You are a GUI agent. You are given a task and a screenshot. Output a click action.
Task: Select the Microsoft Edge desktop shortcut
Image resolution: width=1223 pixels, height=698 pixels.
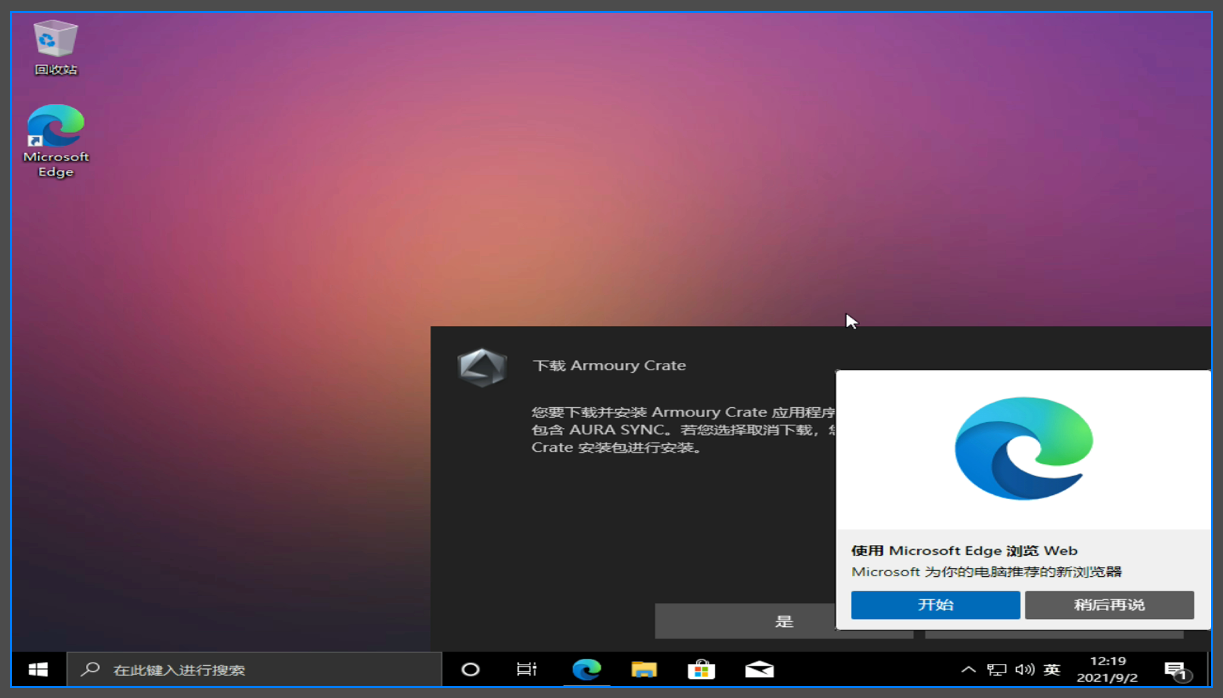[x=56, y=141]
